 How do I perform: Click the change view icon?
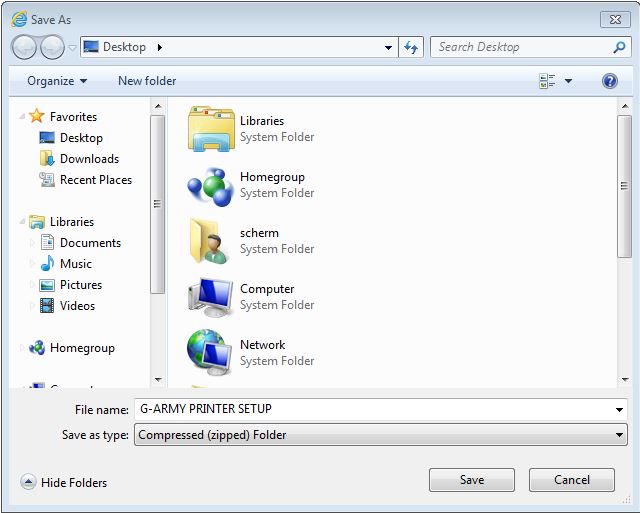[x=547, y=81]
